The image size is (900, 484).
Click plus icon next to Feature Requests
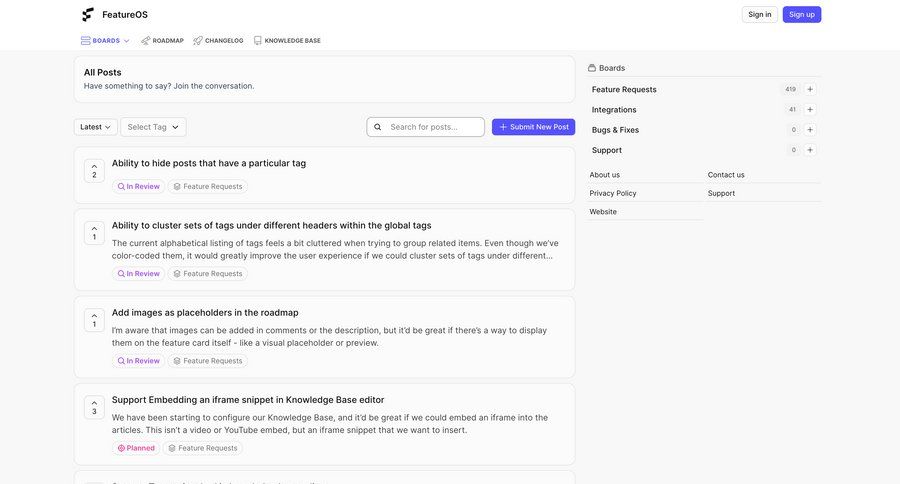810,90
